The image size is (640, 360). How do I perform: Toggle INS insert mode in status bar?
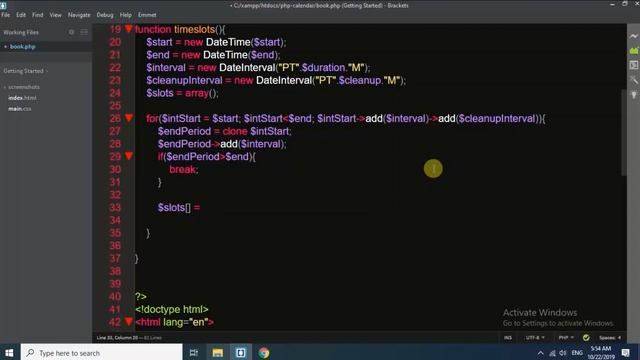point(508,338)
